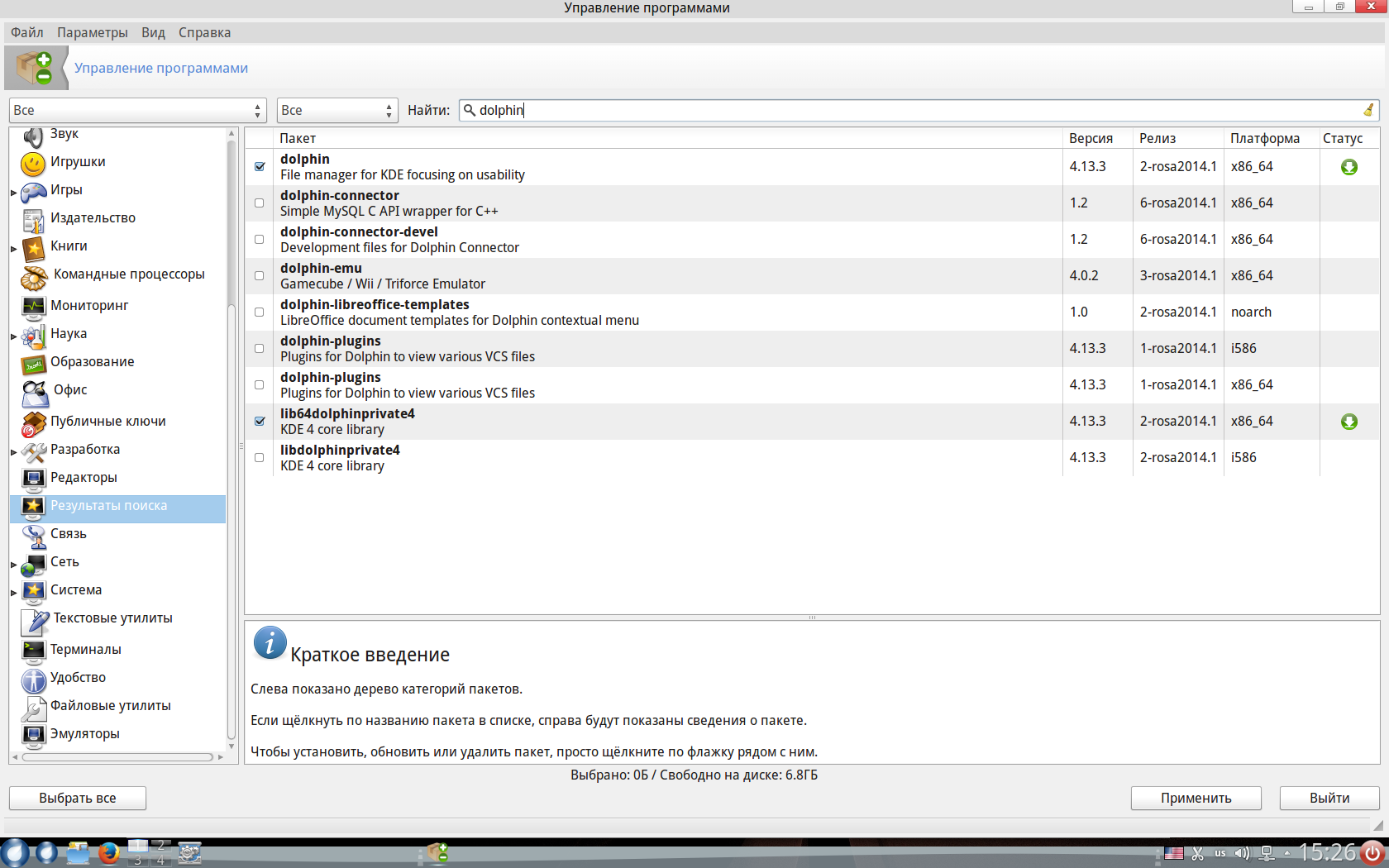Click the Система category icon
The width and height of the screenshot is (1389, 868).
(x=33, y=591)
